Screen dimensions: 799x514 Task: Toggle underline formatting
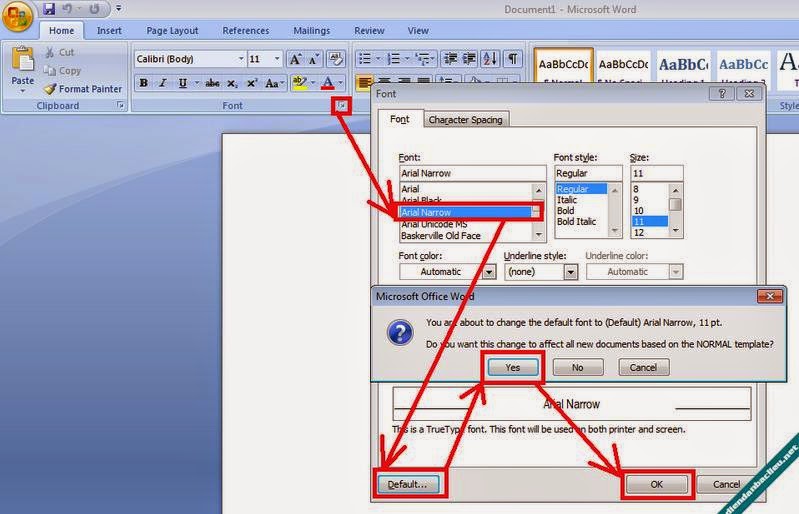[x=182, y=83]
